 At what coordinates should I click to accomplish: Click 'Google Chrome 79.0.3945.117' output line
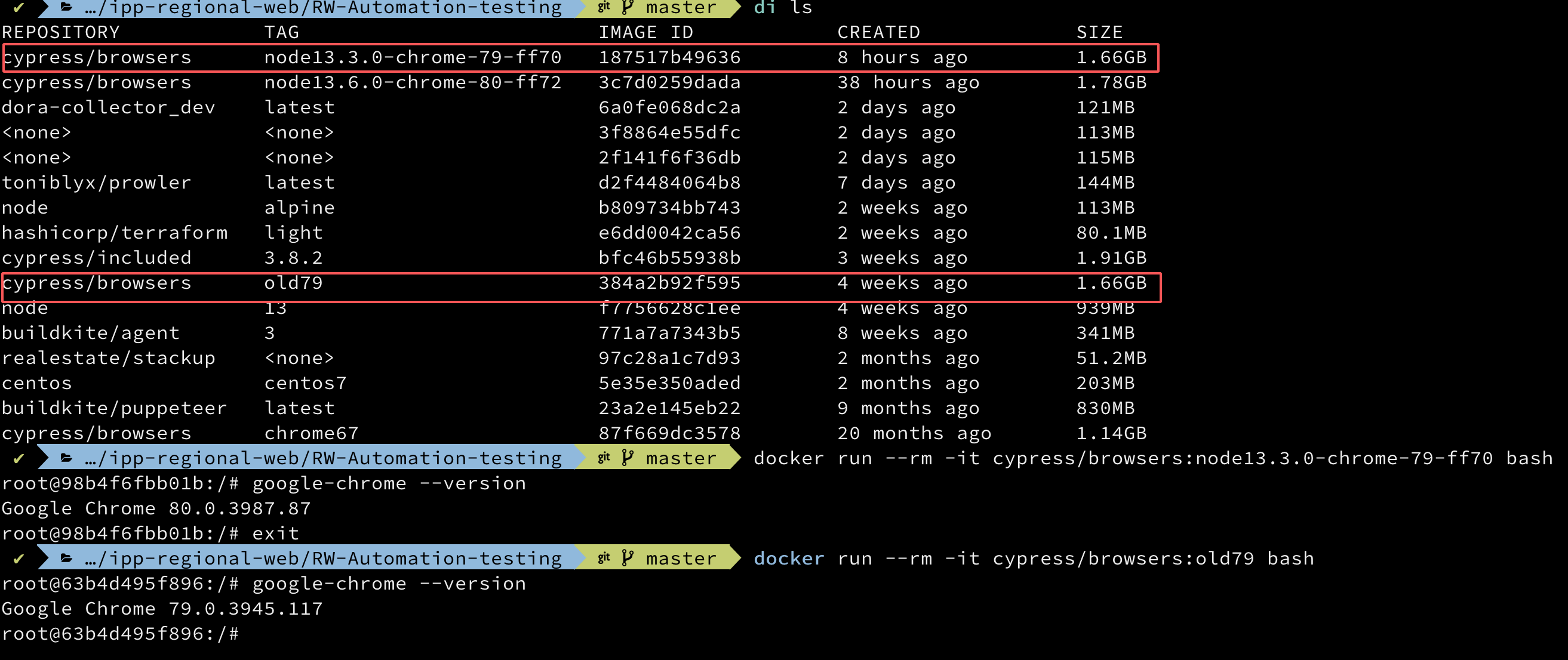tap(162, 608)
